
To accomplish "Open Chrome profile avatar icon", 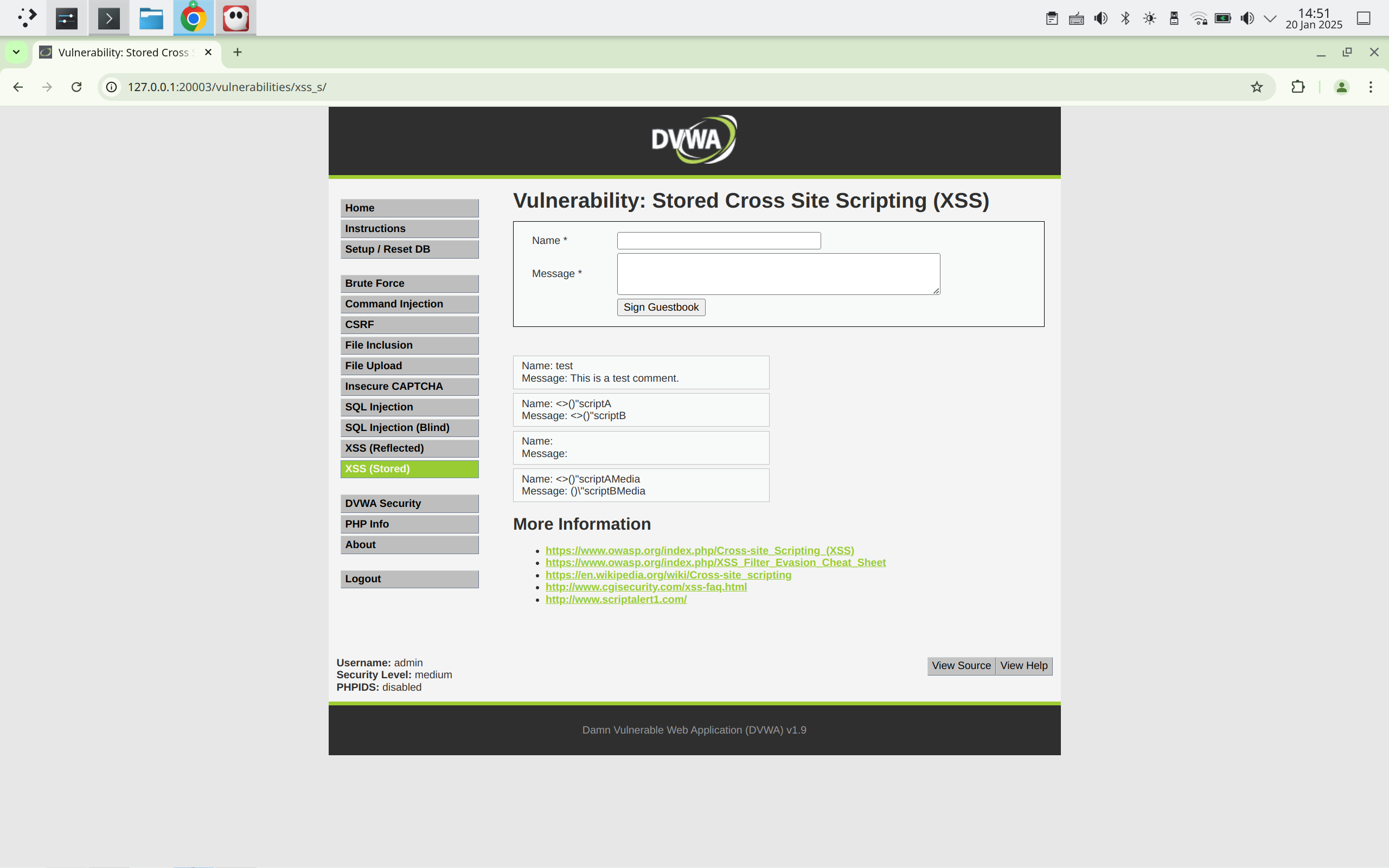I will click(x=1341, y=87).
